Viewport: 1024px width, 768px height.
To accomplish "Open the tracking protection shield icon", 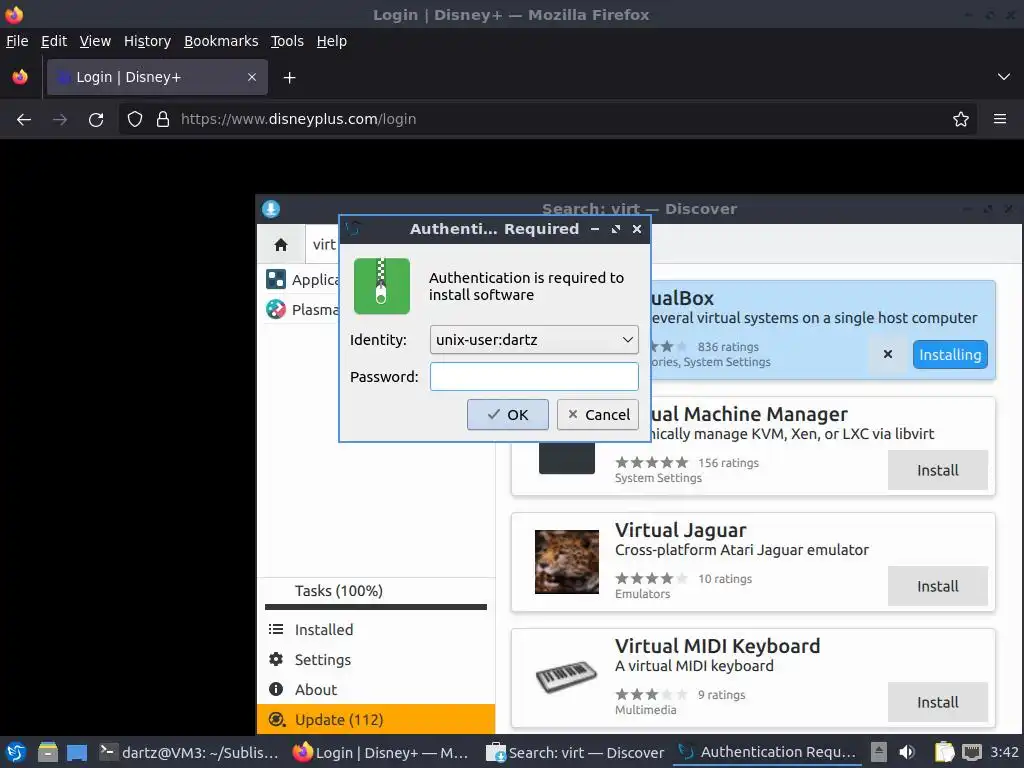I will (135, 120).
